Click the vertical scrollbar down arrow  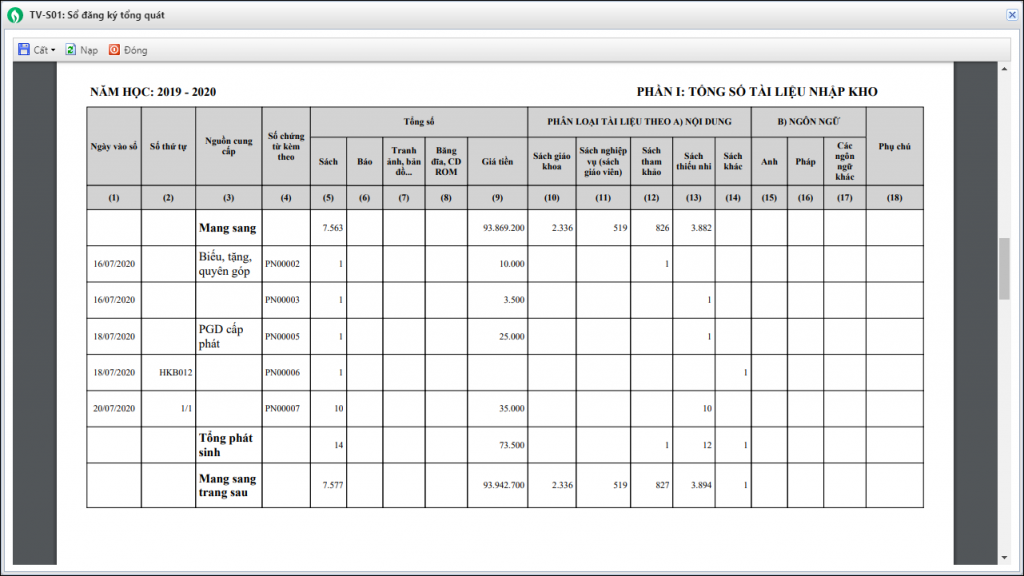[x=1004, y=558]
